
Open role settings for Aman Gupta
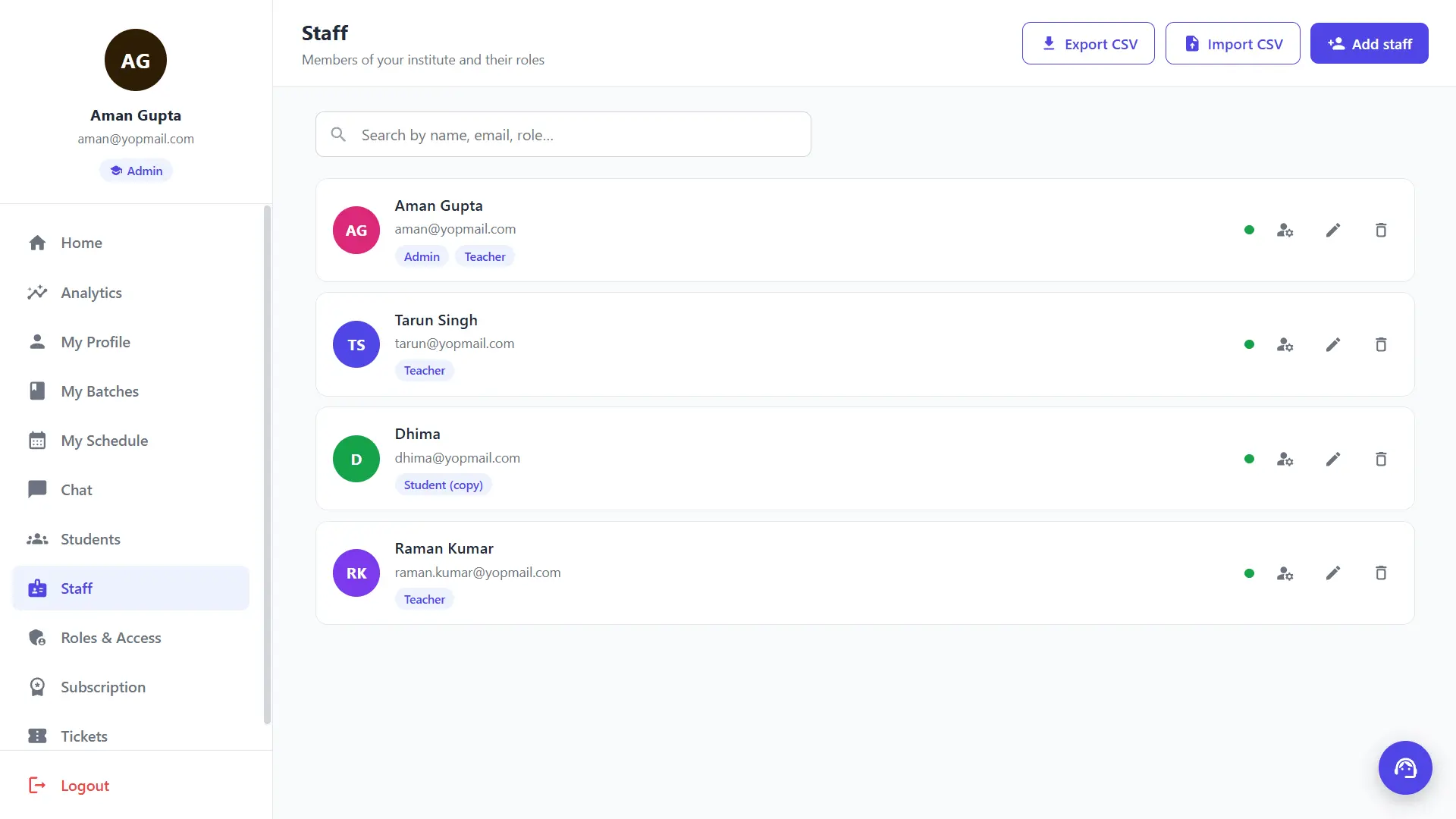coord(1285,231)
